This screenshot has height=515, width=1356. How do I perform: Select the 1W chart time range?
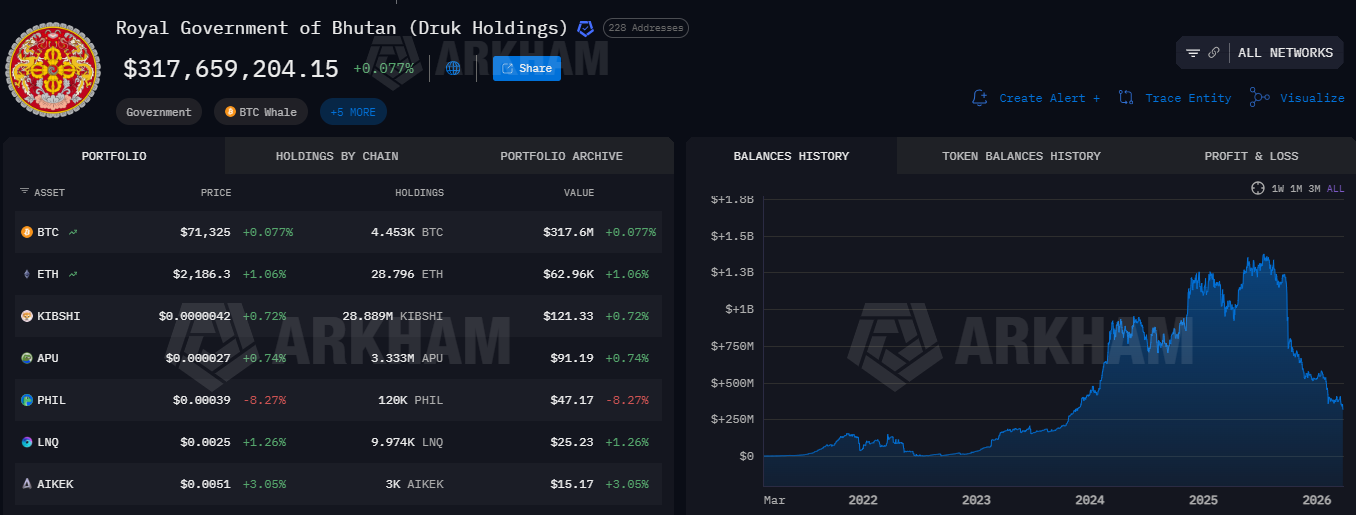tap(1278, 188)
